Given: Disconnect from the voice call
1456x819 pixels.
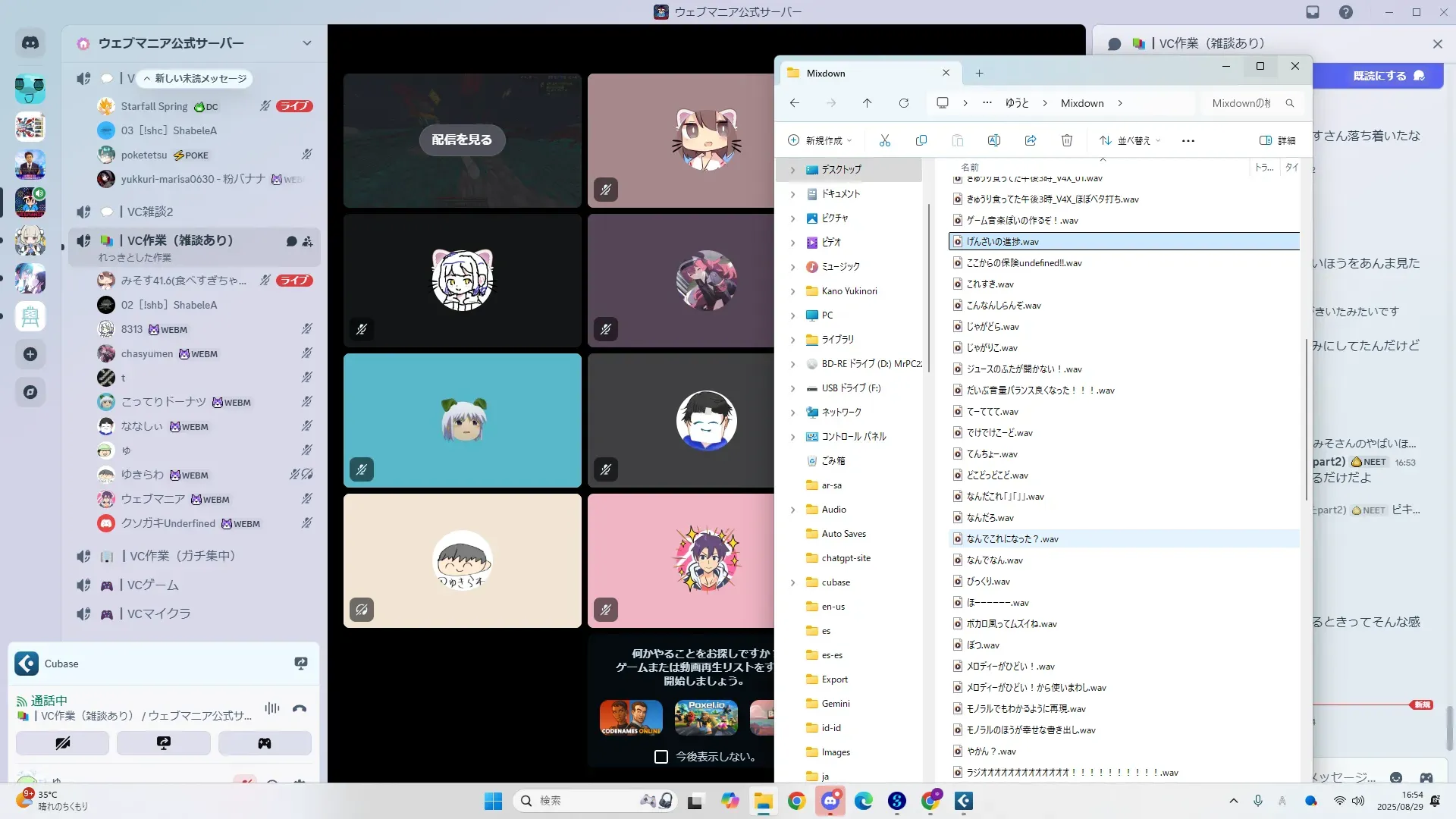Looking at the screenshot, I should coord(300,709).
